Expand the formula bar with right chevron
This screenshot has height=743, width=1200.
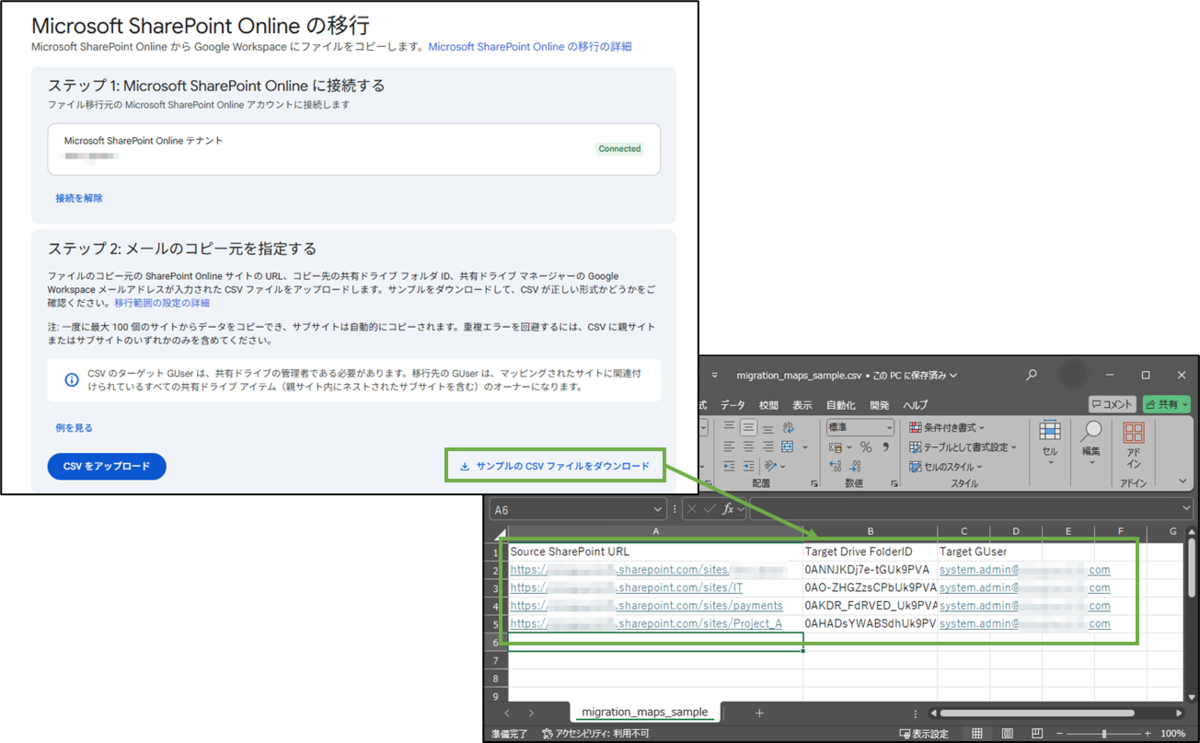click(1187, 509)
